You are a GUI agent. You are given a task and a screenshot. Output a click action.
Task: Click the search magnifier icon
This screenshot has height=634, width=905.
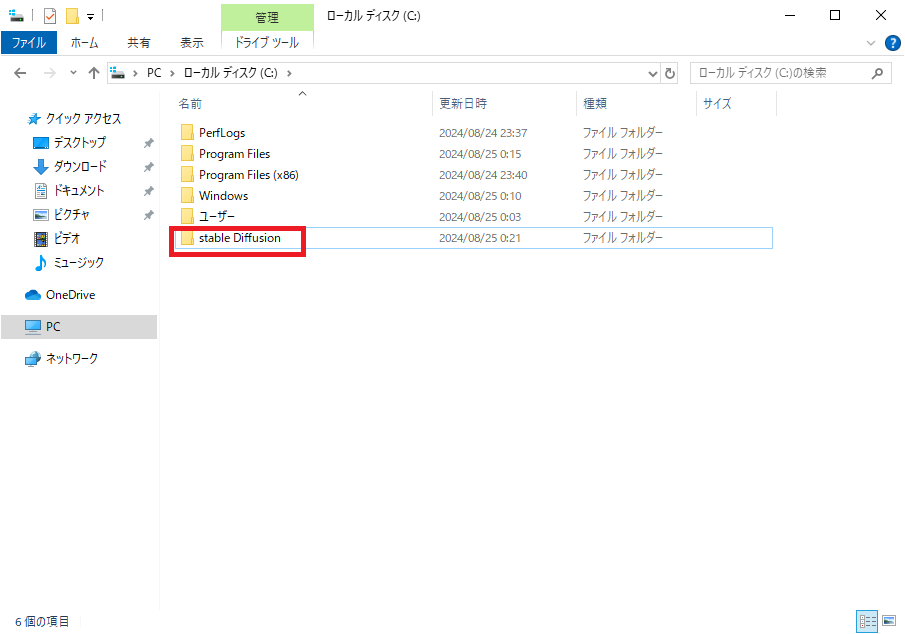(x=877, y=73)
